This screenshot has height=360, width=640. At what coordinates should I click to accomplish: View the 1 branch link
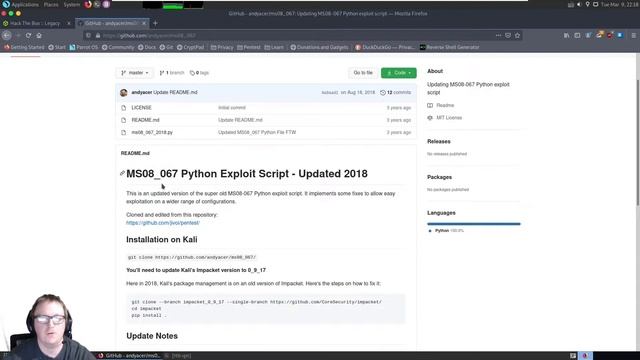172,73
